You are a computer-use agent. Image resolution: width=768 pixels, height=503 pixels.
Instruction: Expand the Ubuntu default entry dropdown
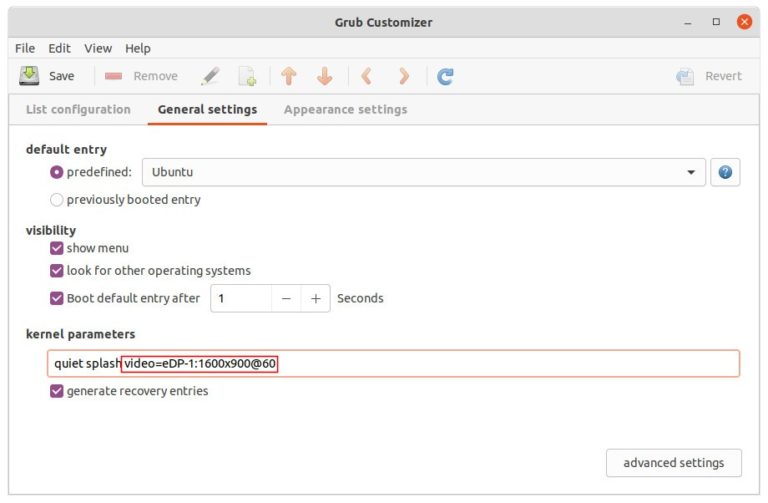[x=424, y=172]
